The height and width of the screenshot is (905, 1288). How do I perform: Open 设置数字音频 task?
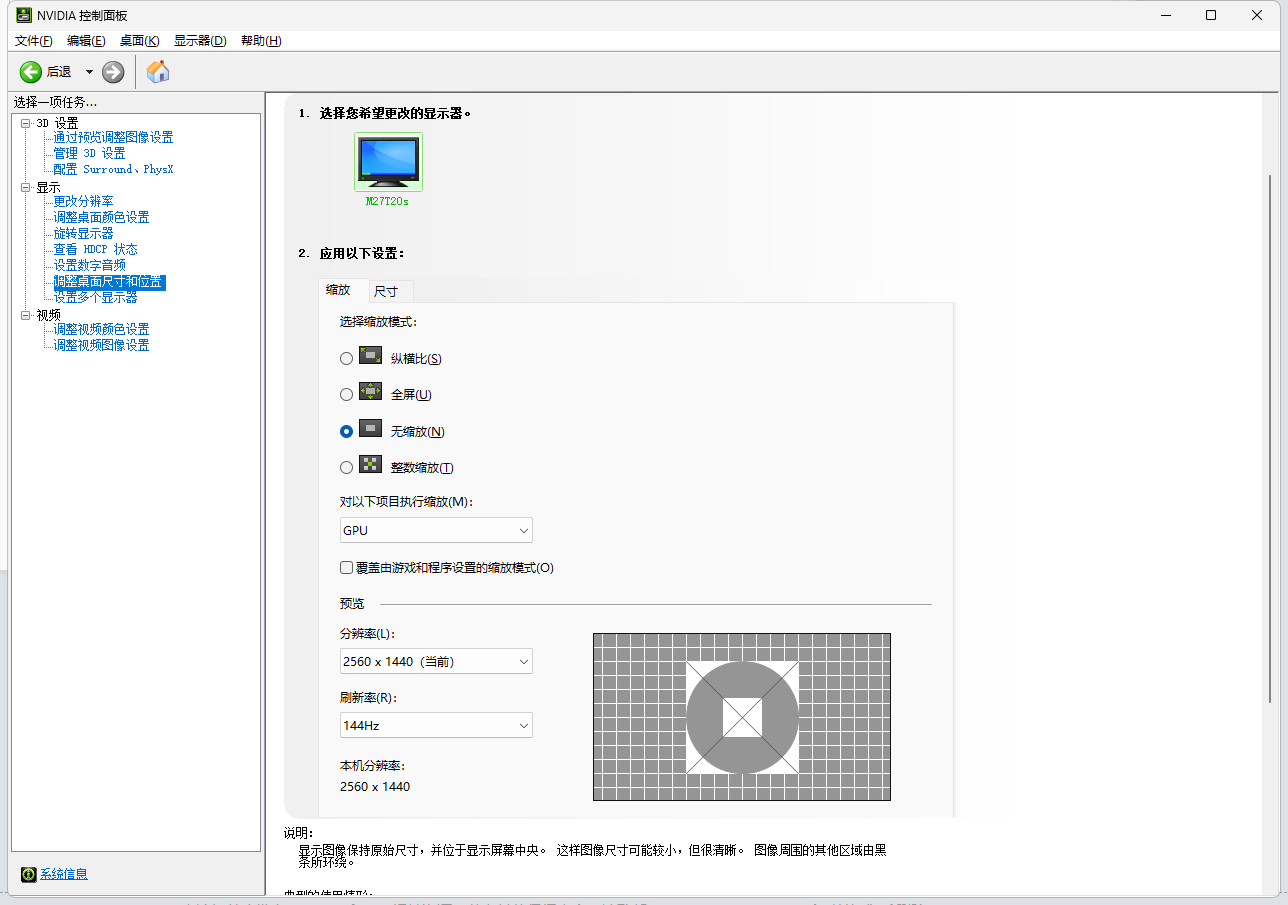coord(90,265)
